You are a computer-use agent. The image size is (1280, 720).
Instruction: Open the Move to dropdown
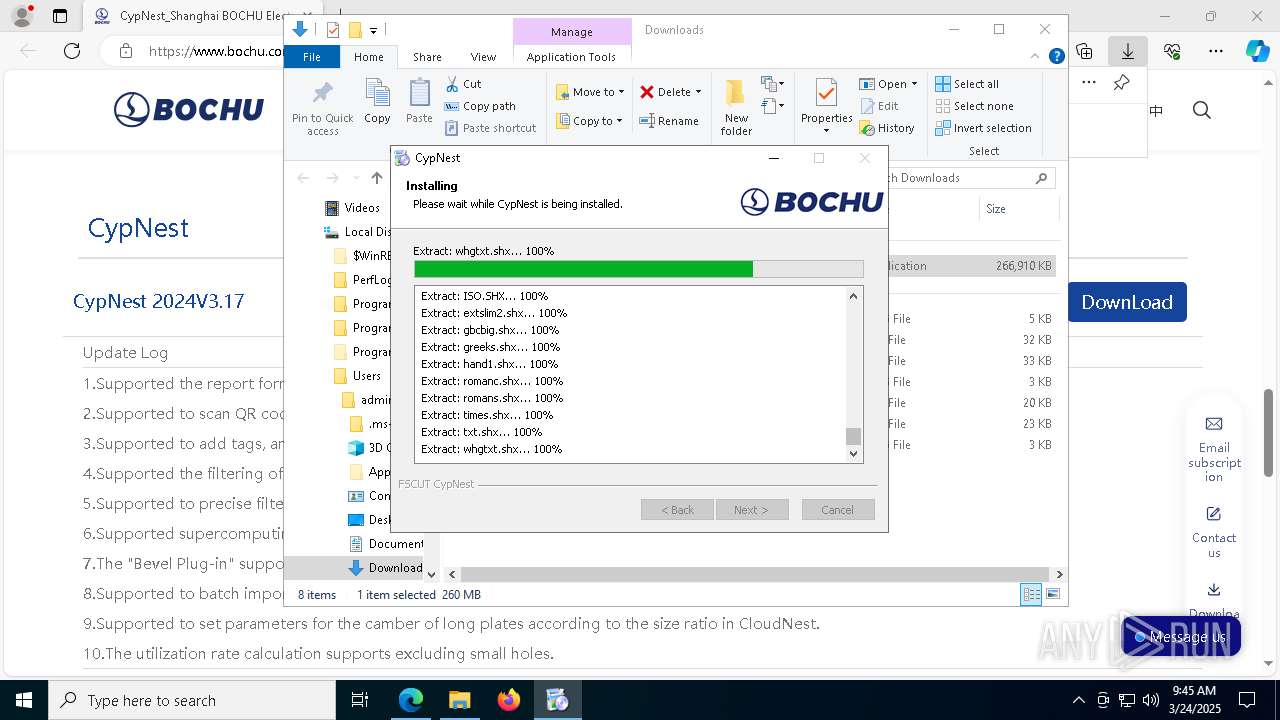click(590, 92)
